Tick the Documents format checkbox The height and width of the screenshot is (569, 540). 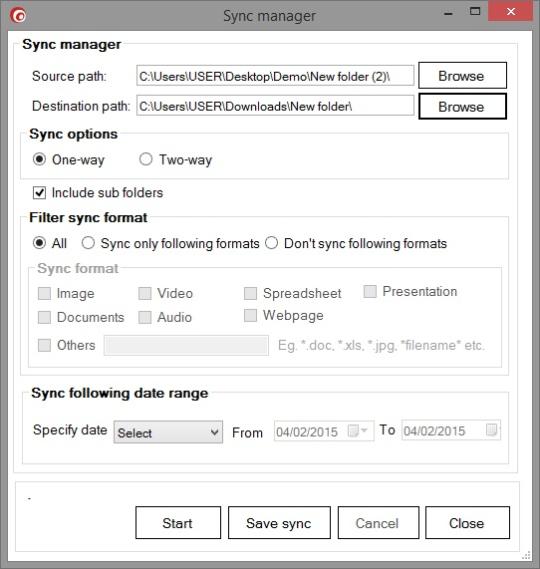tap(44, 317)
